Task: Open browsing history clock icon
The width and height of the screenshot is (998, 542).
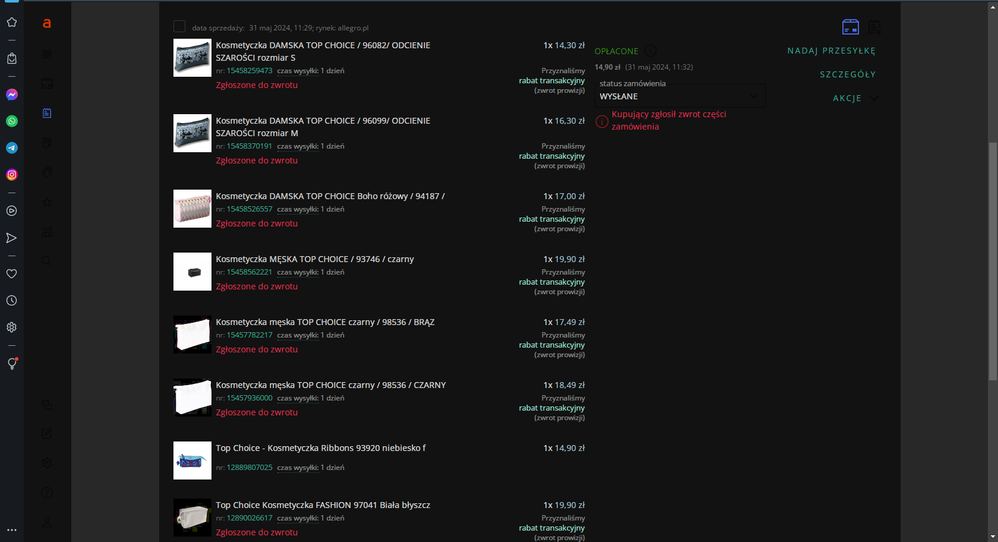Action: click(11, 300)
